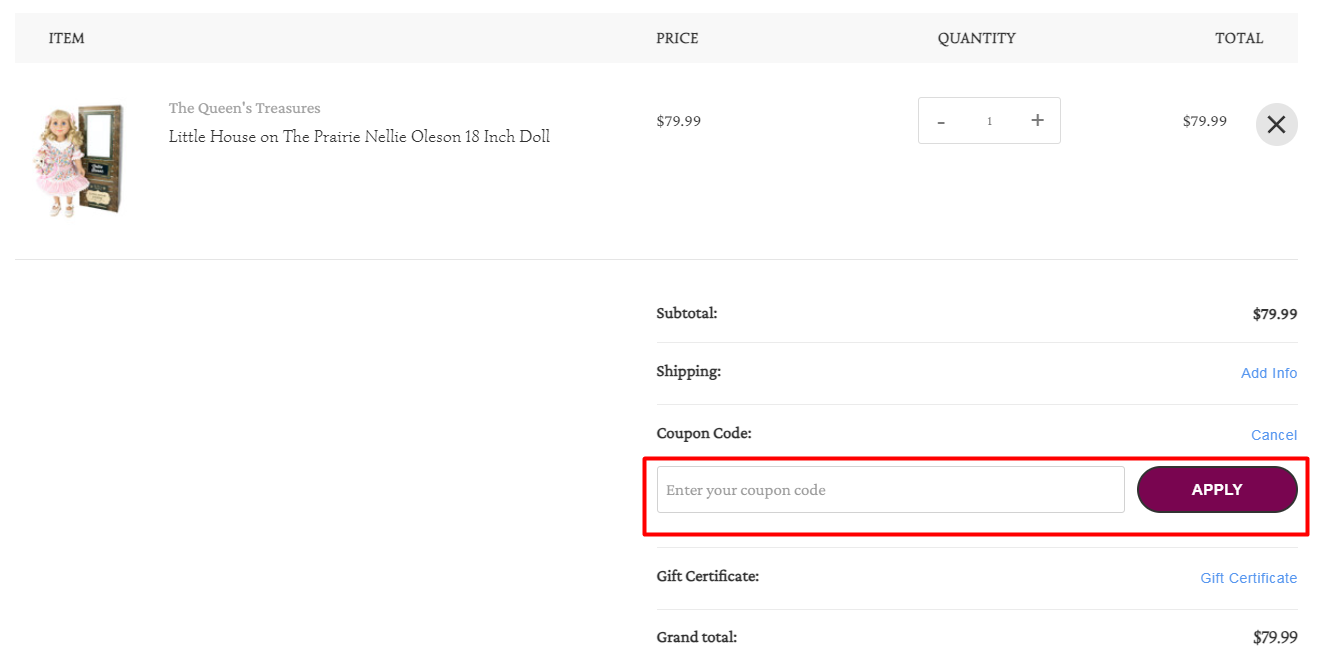
Task: Click the Subtotal label
Action: [x=686, y=313]
